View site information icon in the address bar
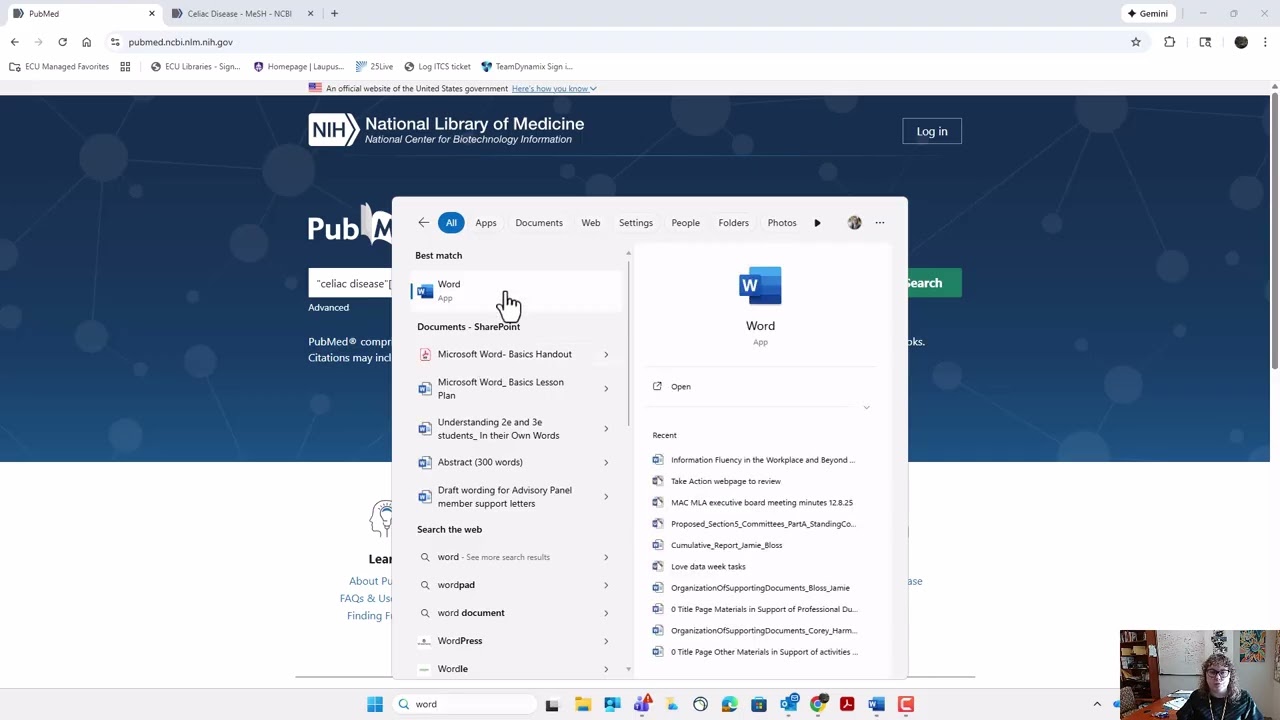This screenshot has height=720, width=1280. pyautogui.click(x=115, y=42)
